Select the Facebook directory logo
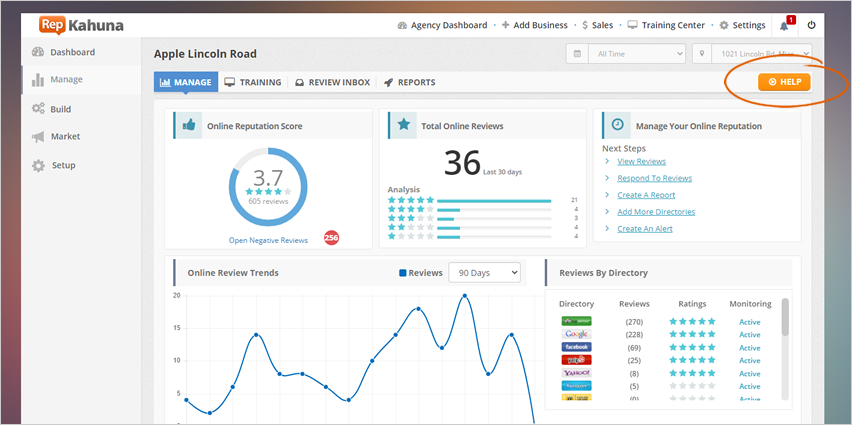This screenshot has height=425, width=852. click(576, 347)
